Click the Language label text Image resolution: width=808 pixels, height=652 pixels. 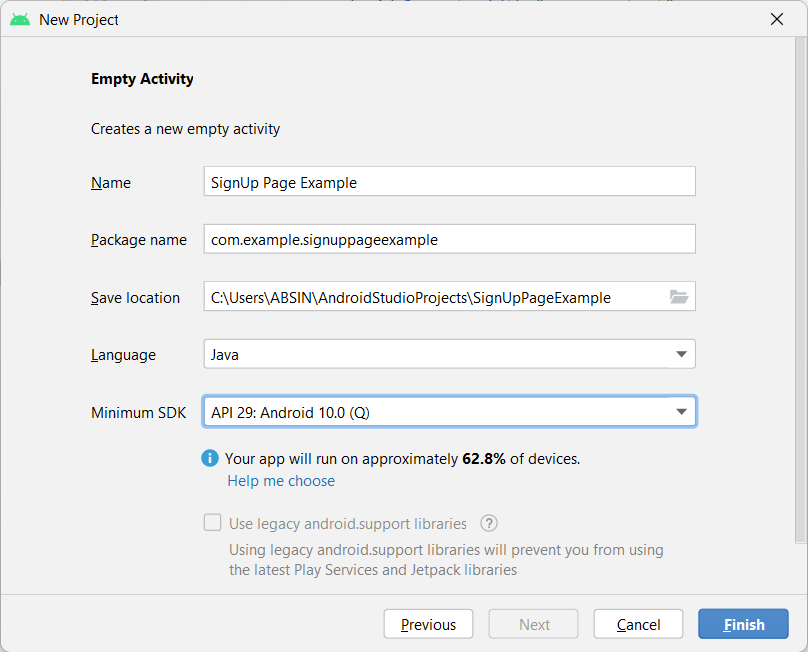[x=123, y=355]
